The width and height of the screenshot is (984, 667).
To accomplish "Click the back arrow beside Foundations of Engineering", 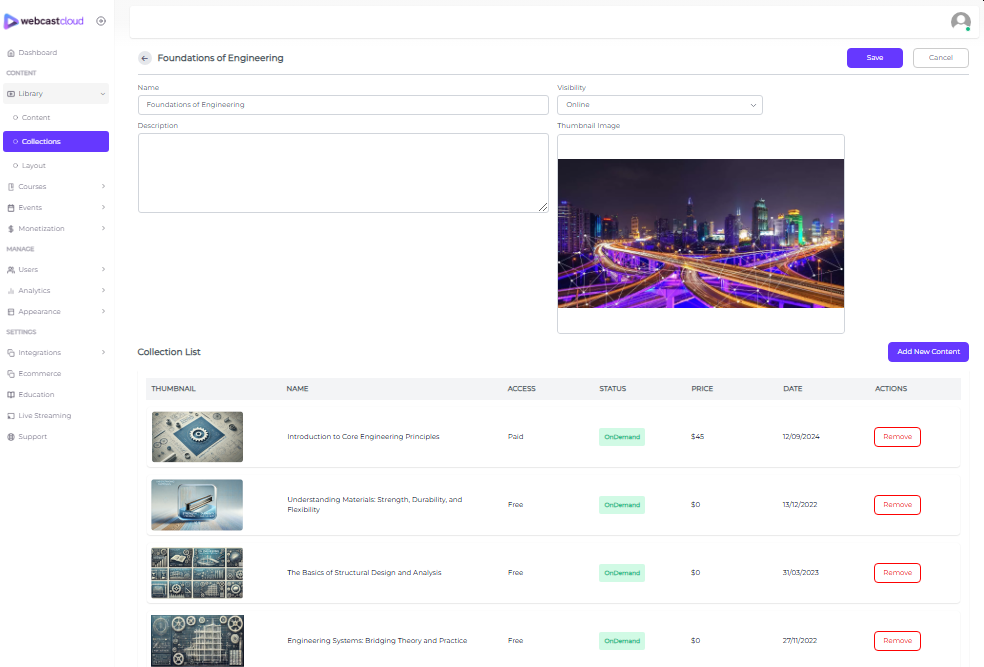I will pos(144,58).
